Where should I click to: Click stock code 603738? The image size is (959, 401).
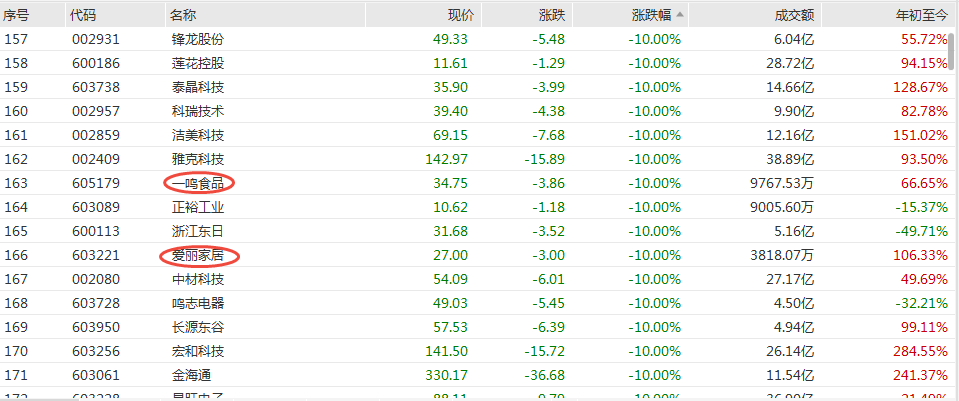pos(95,87)
